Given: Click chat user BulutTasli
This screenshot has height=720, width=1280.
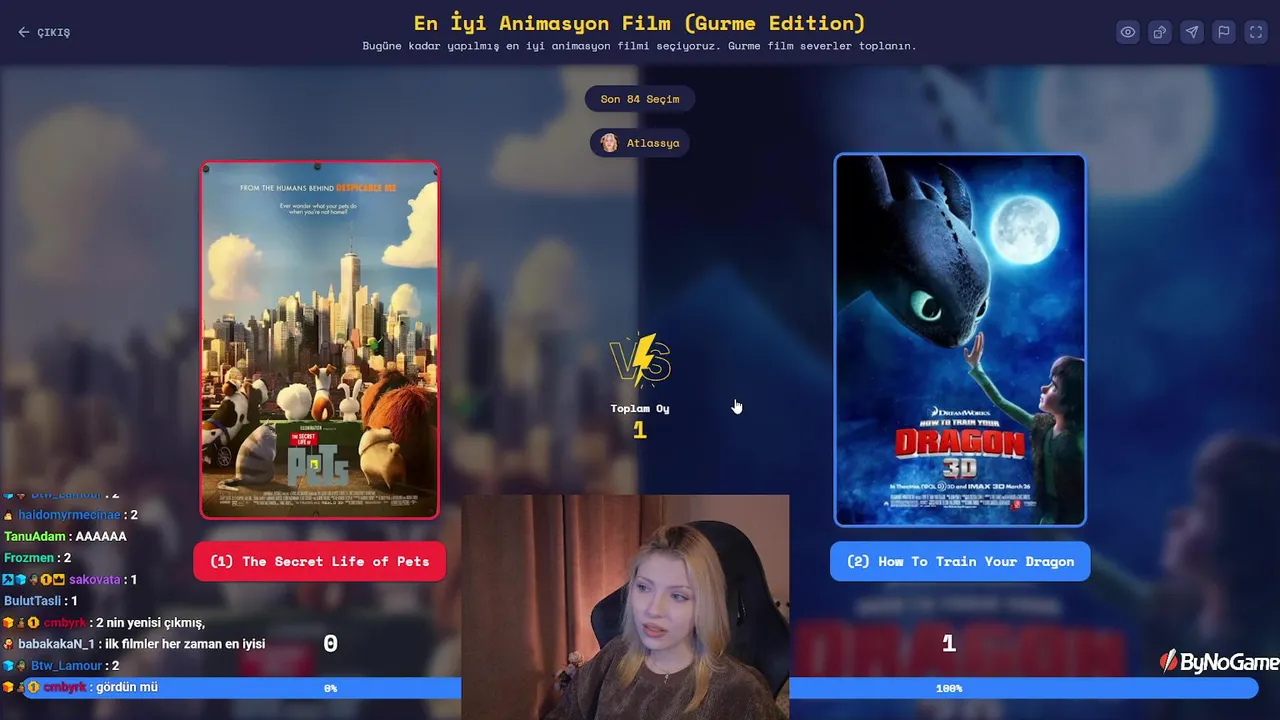Looking at the screenshot, I should [33, 601].
